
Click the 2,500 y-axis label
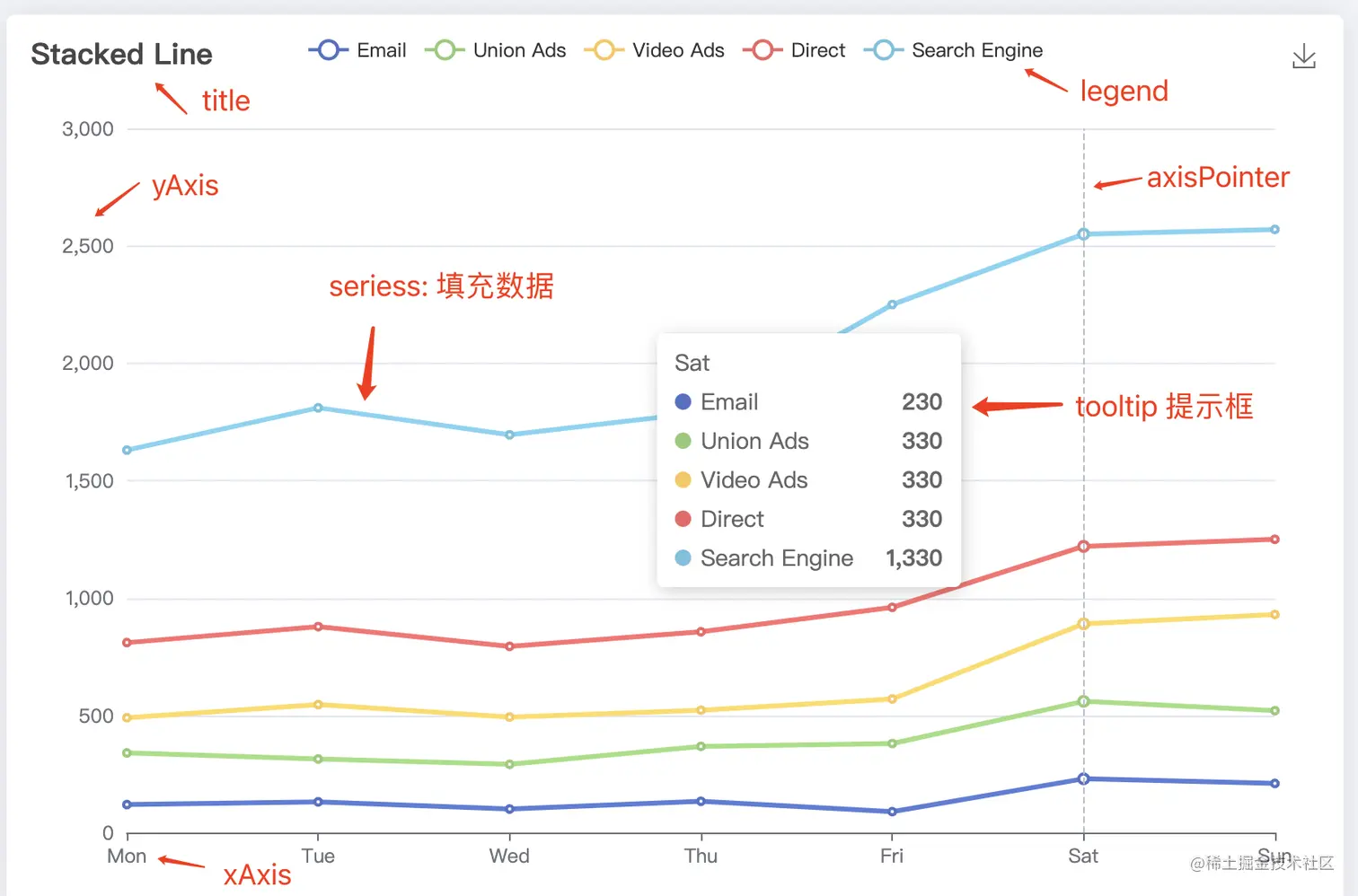click(88, 246)
